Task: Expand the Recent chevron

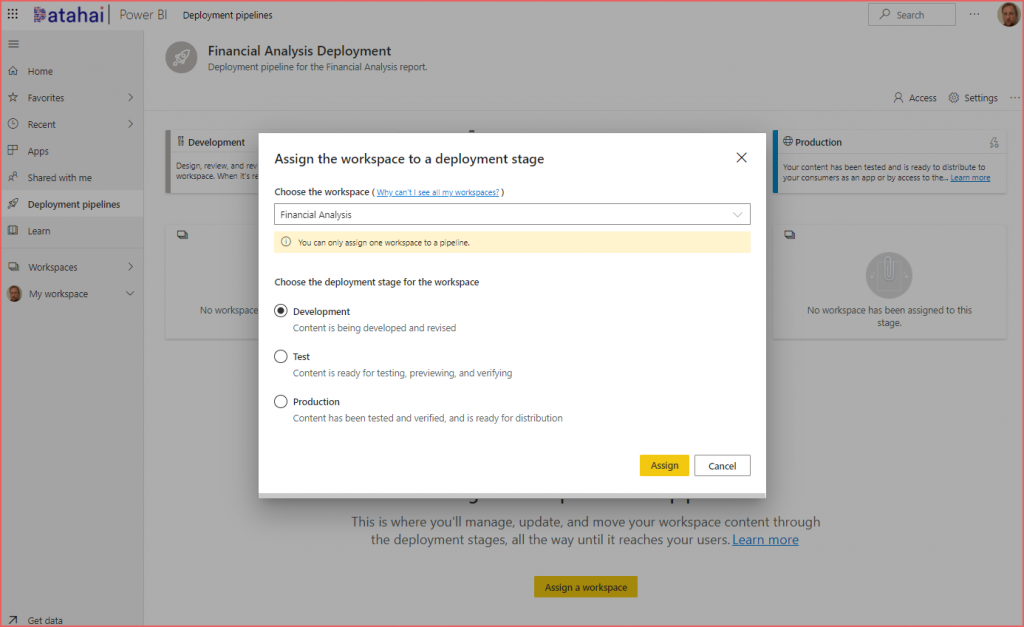Action: point(131,123)
